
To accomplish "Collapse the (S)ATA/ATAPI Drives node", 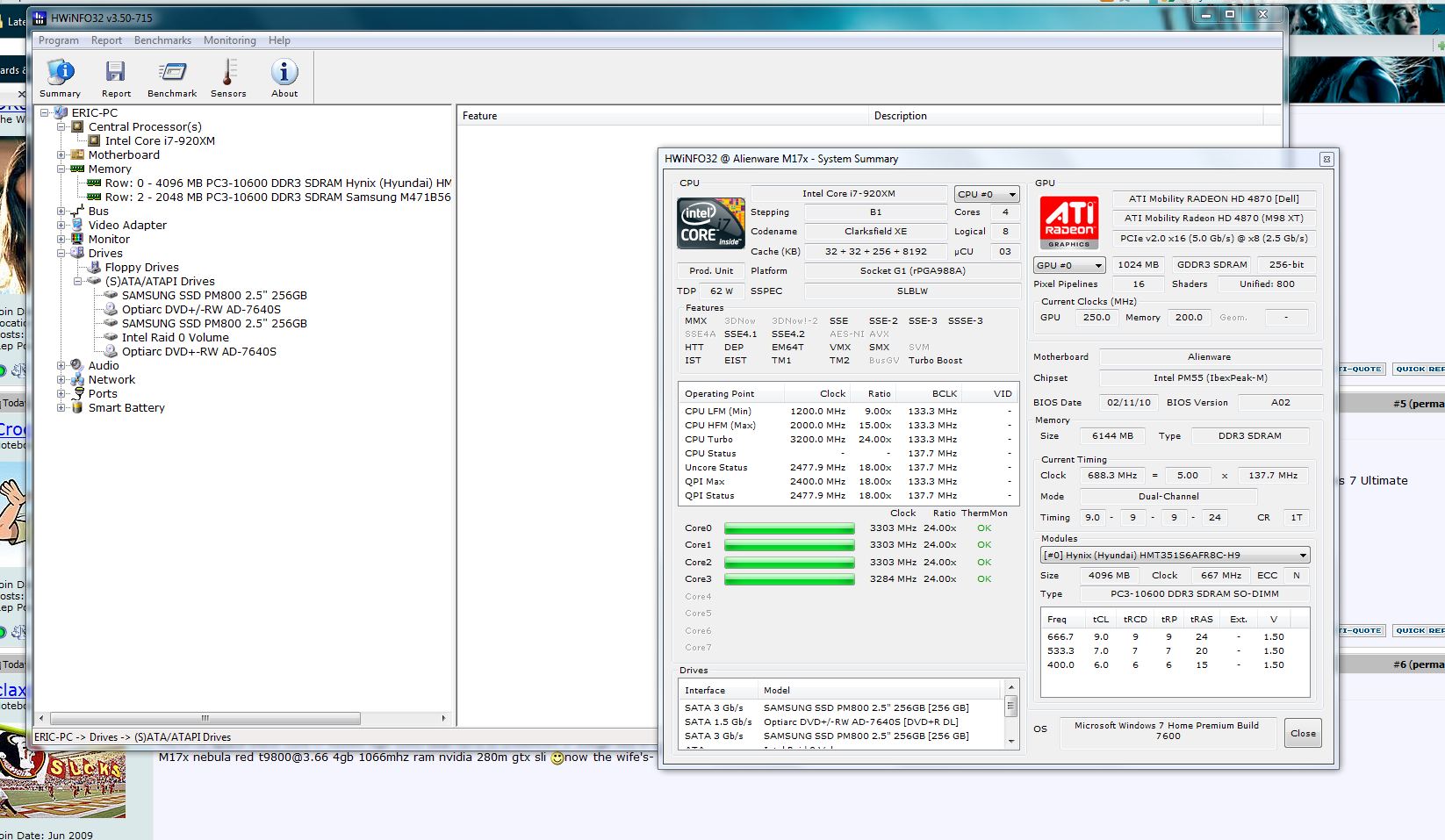I will pos(78,281).
